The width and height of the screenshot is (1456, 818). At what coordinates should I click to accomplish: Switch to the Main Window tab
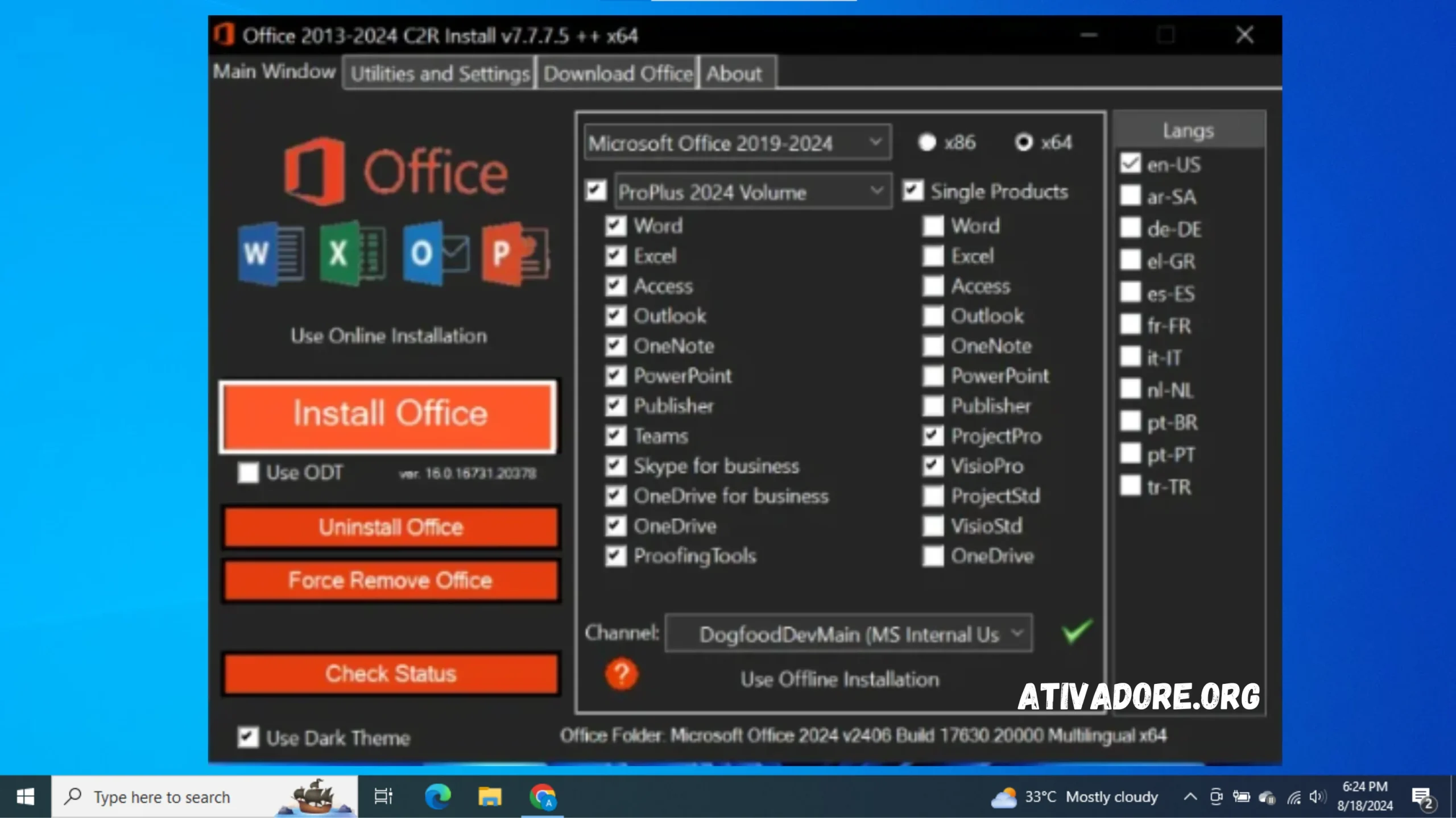pos(274,72)
